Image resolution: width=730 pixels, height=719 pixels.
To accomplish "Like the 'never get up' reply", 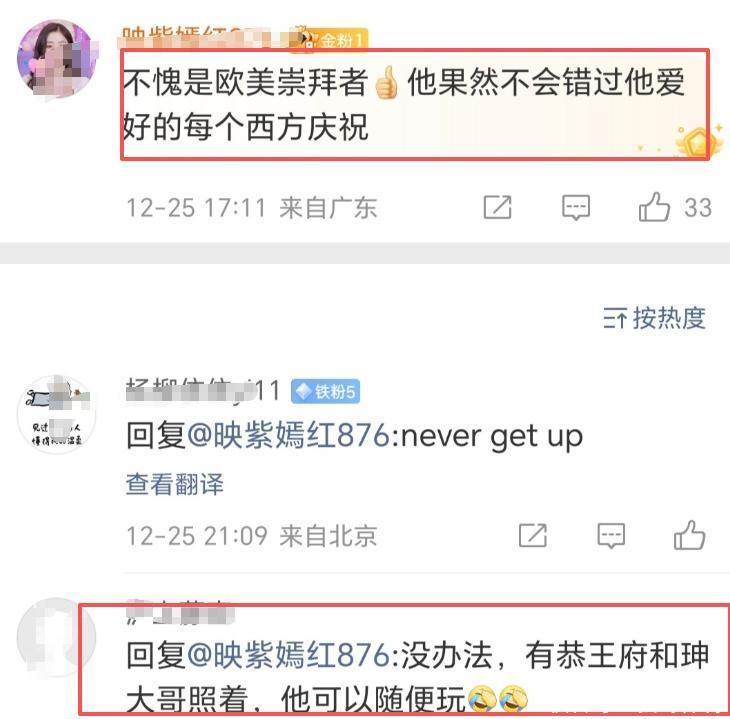I will [689, 535].
